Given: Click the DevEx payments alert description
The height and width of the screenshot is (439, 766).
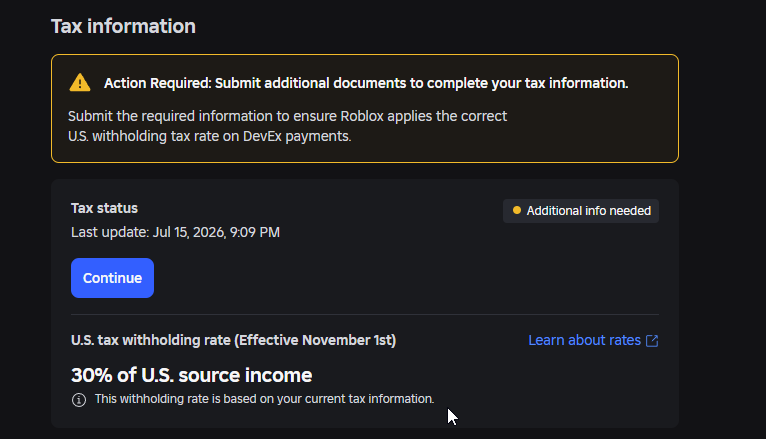Looking at the screenshot, I should (x=210, y=136).
